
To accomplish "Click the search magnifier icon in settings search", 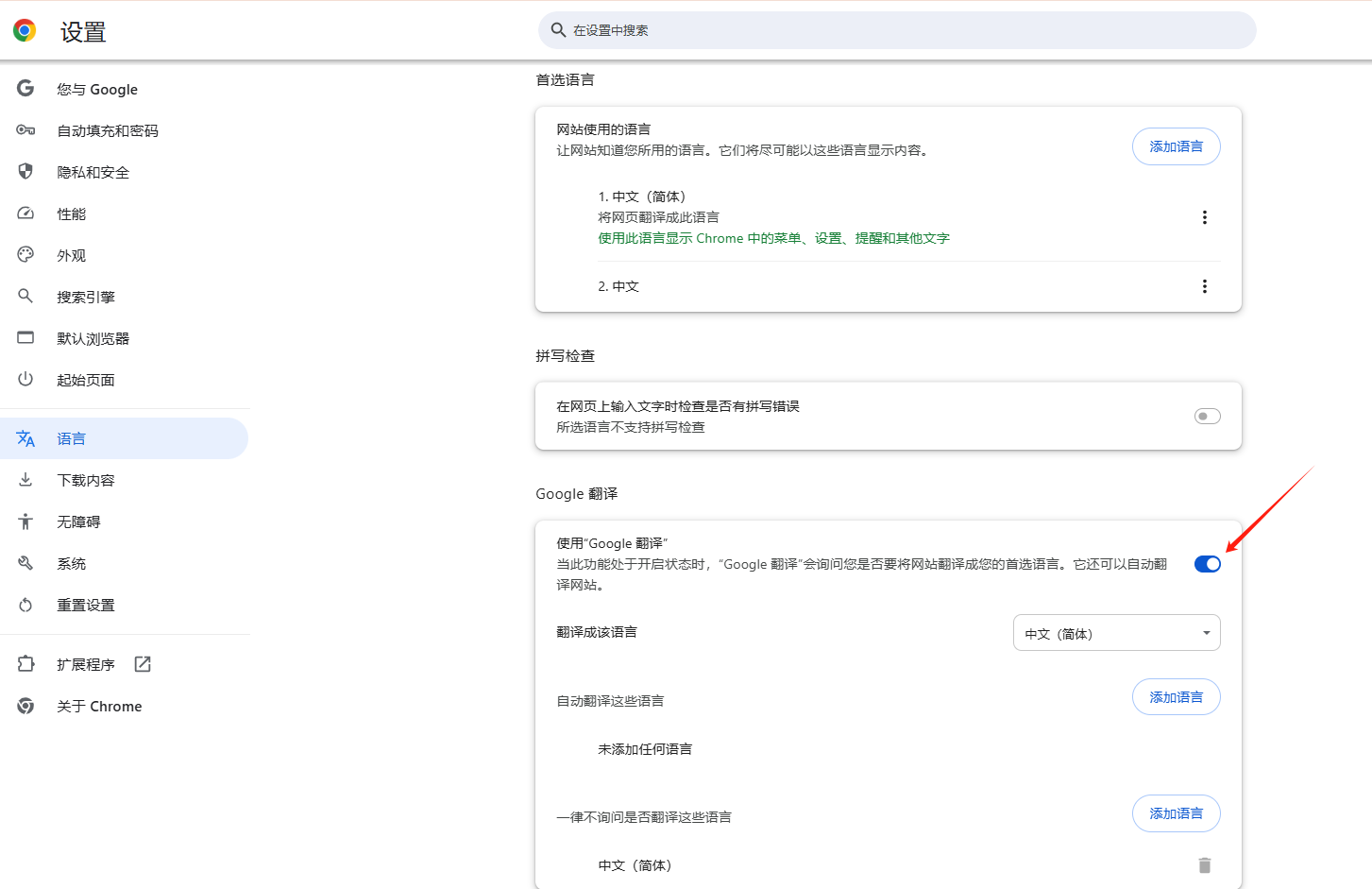I will tap(558, 30).
